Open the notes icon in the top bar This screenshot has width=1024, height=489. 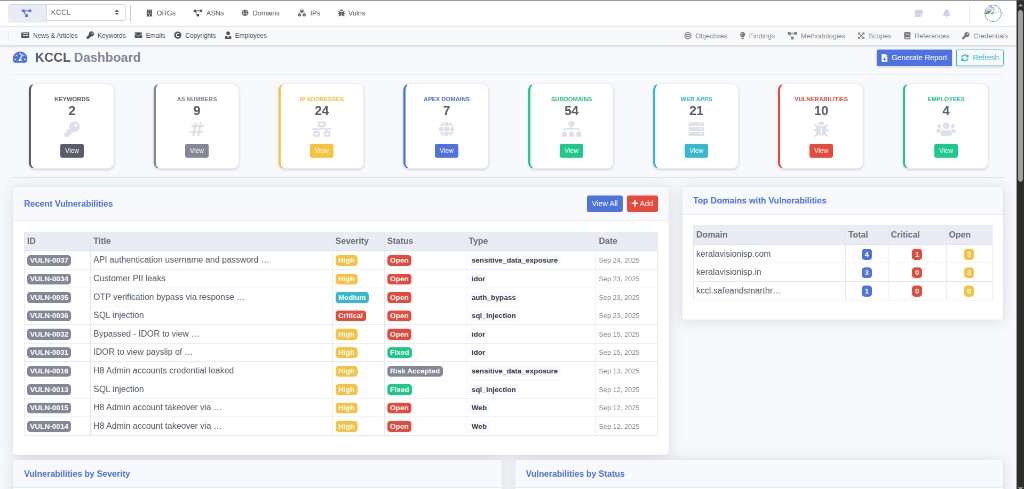919,13
